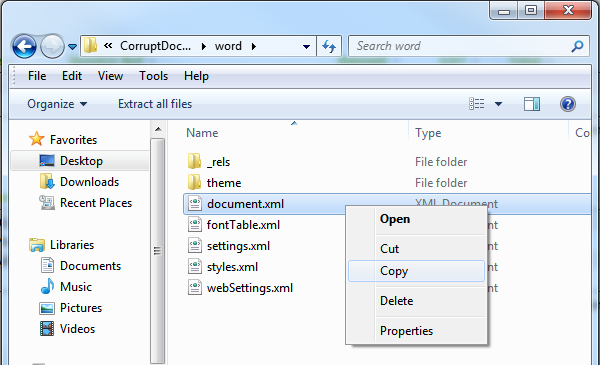Click the Documents library icon

[x=47, y=266]
